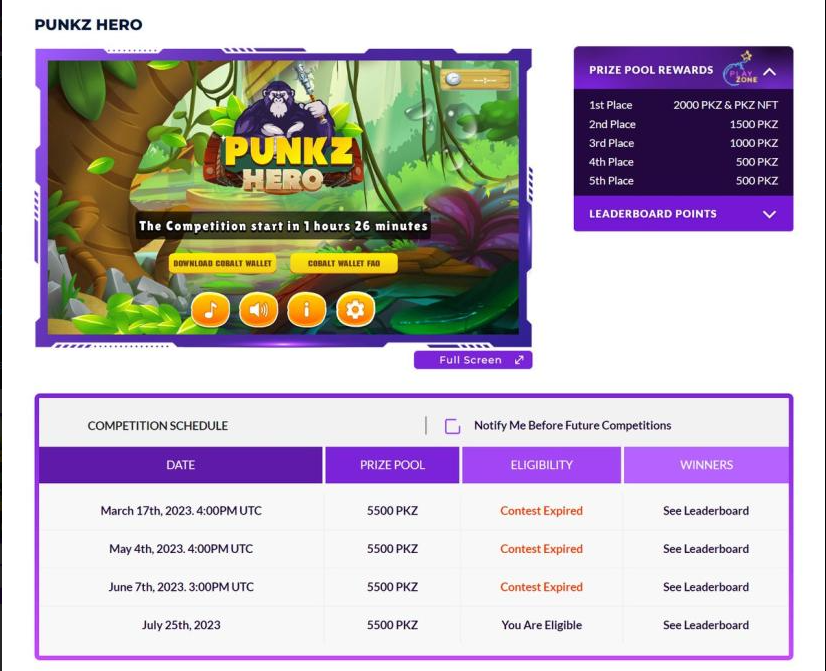
Task: Enable Notify Me Before Future Competitions checkbox
Action: (453, 426)
